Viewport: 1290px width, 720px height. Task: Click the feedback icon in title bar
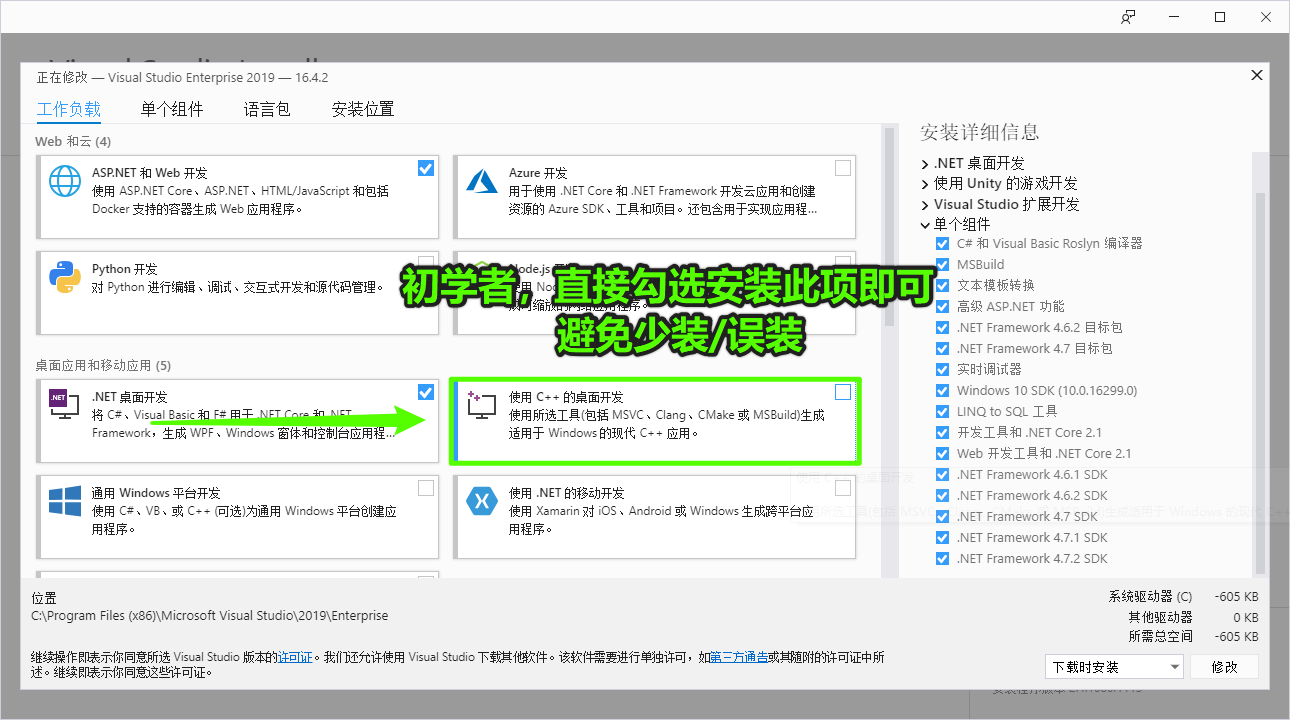coord(1128,17)
